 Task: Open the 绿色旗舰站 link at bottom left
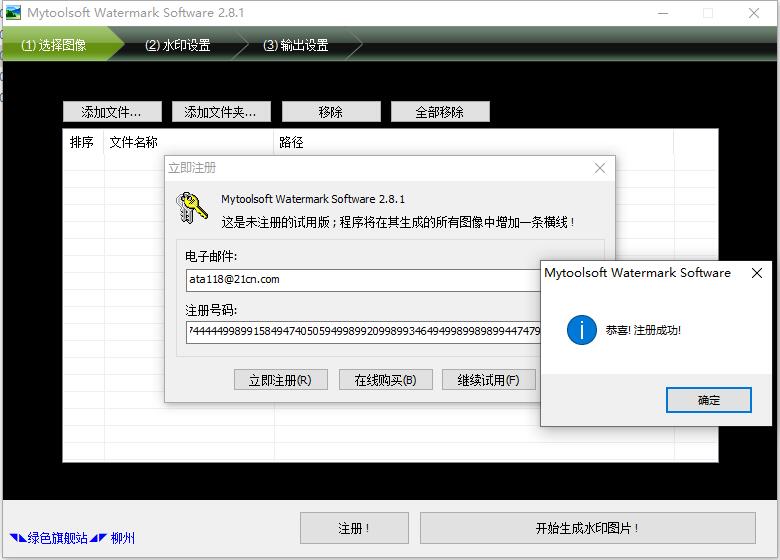point(58,538)
